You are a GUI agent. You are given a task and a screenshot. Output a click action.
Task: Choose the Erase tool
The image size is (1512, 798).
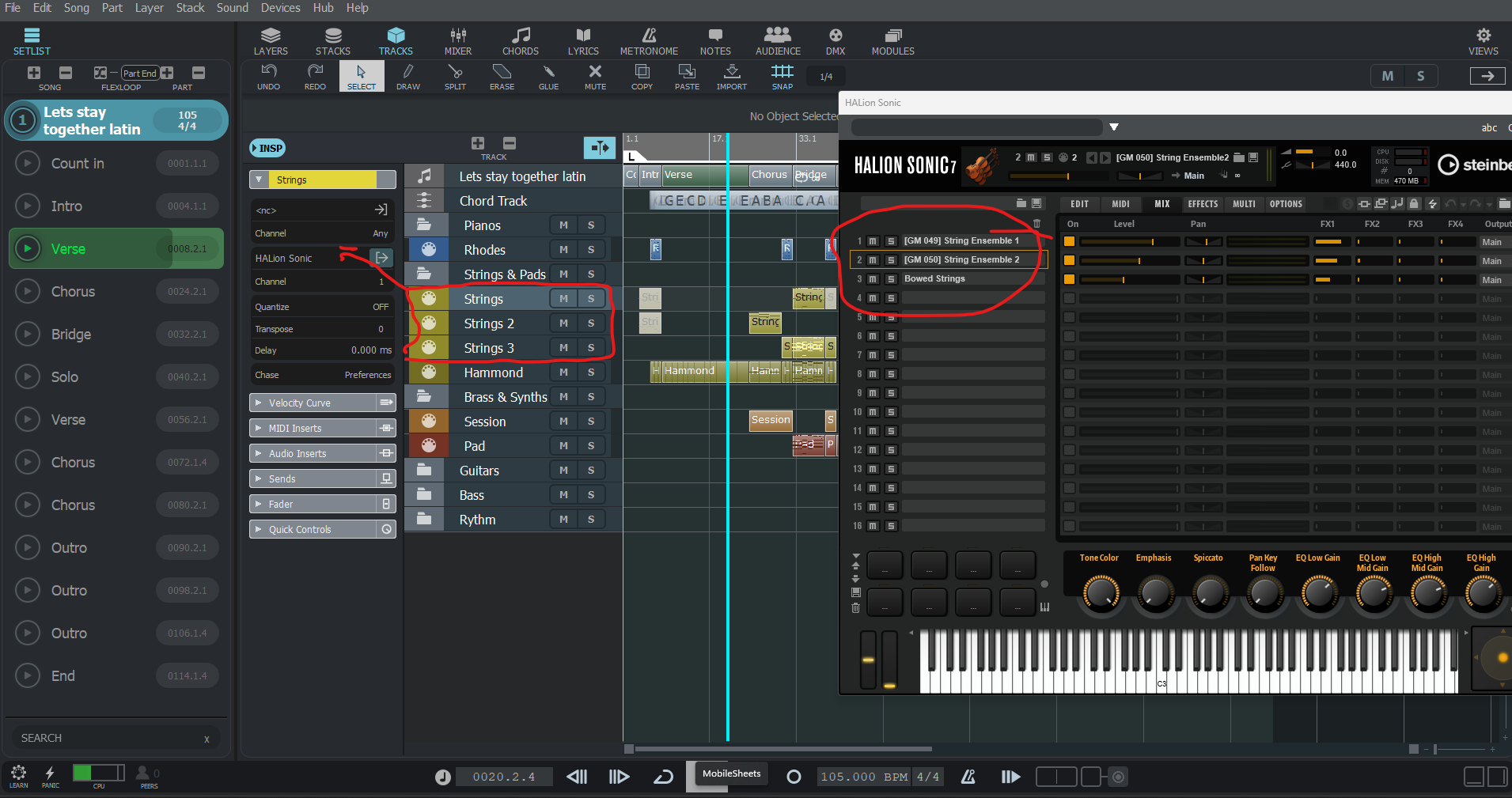502,77
